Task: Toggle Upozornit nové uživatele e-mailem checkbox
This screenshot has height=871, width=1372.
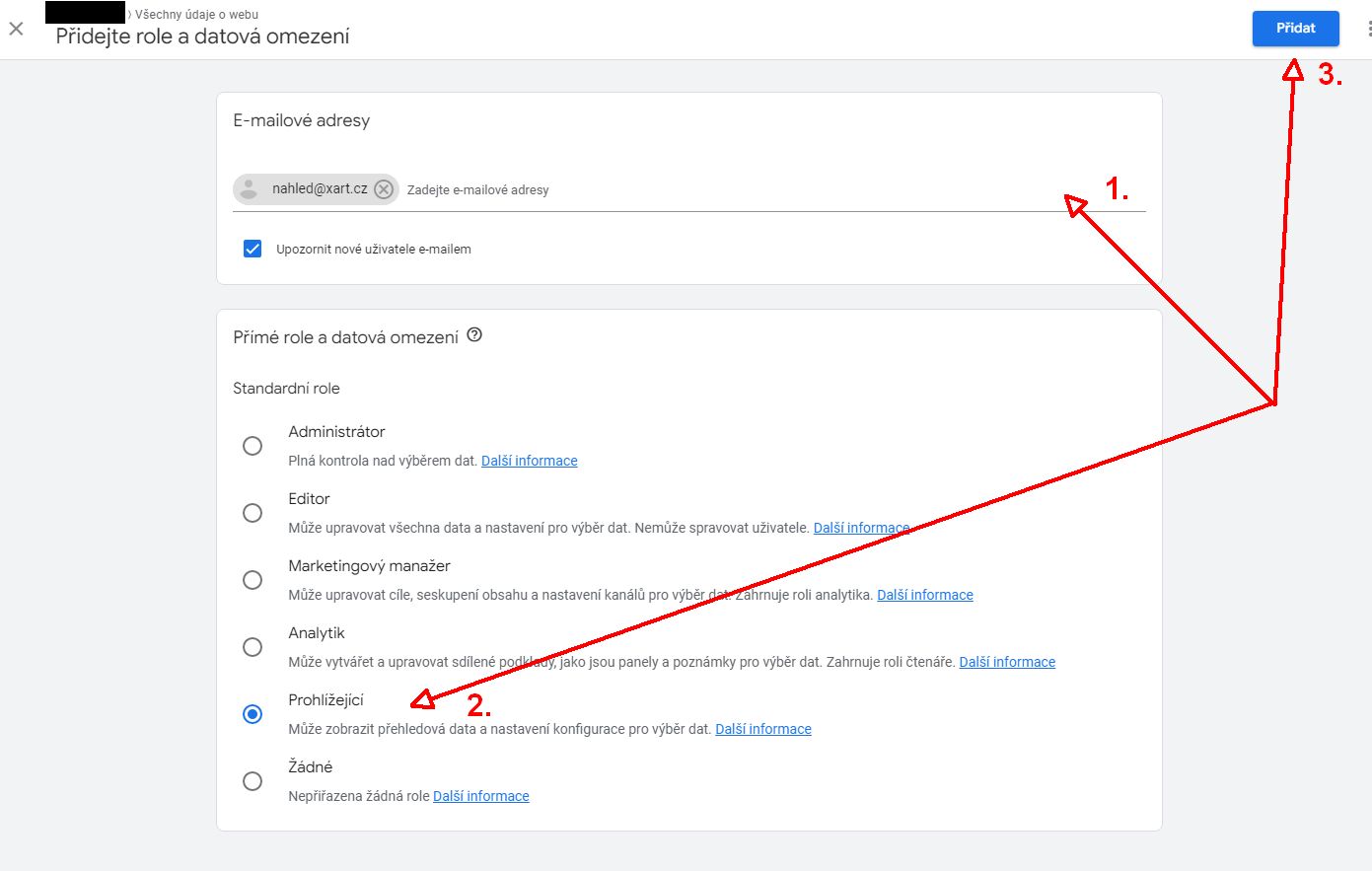Action: 253,249
